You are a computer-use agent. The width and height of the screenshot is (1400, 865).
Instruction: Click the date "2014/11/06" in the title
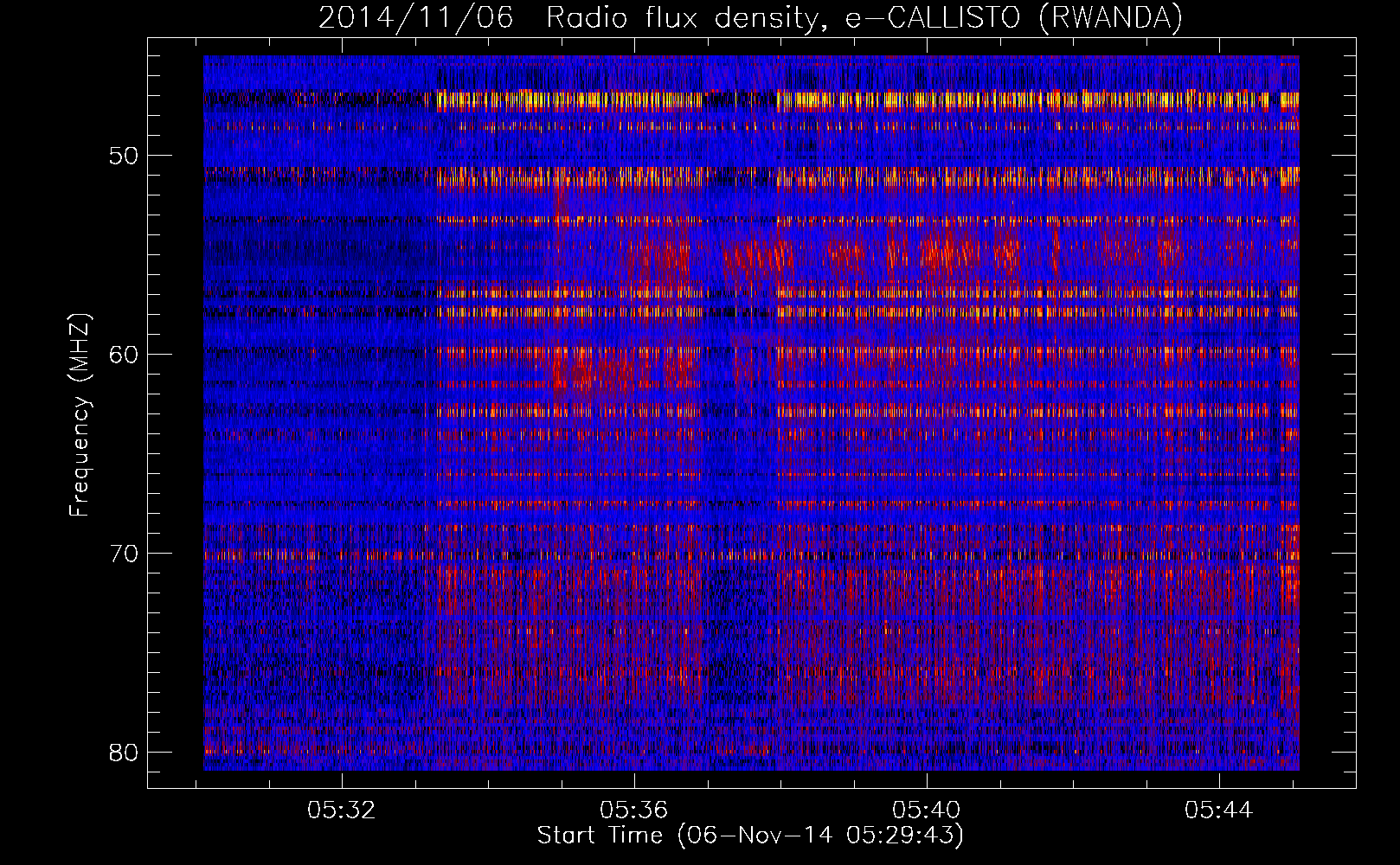tap(416, 17)
